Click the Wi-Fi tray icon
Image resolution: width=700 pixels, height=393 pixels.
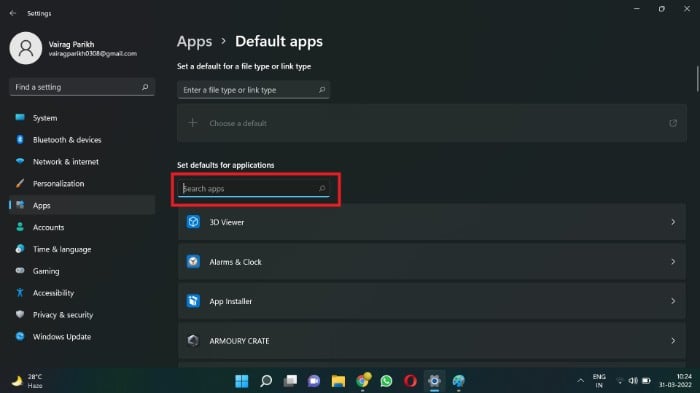pyautogui.click(x=620, y=380)
